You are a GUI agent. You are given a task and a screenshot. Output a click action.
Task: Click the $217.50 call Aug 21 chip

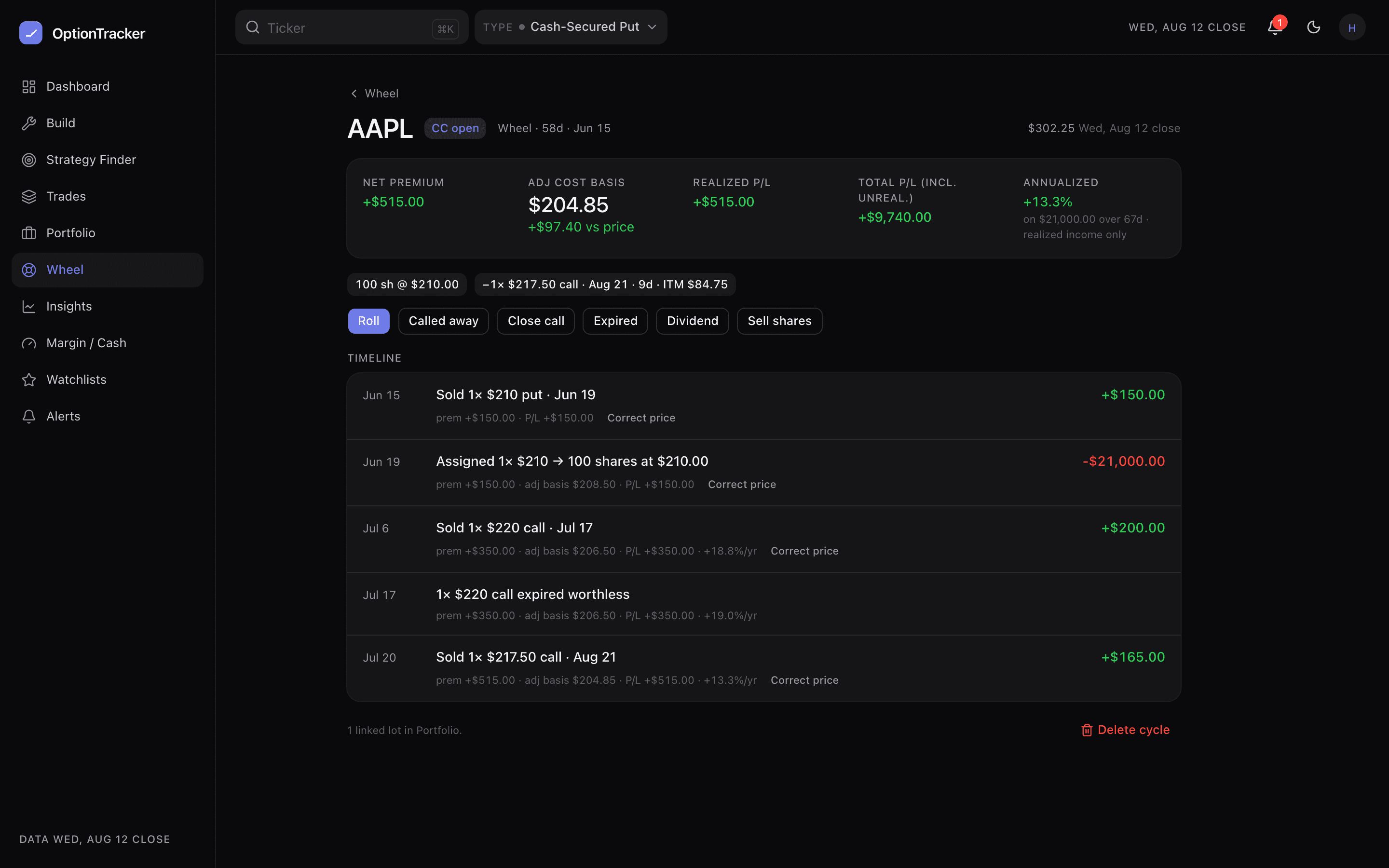pos(605,285)
